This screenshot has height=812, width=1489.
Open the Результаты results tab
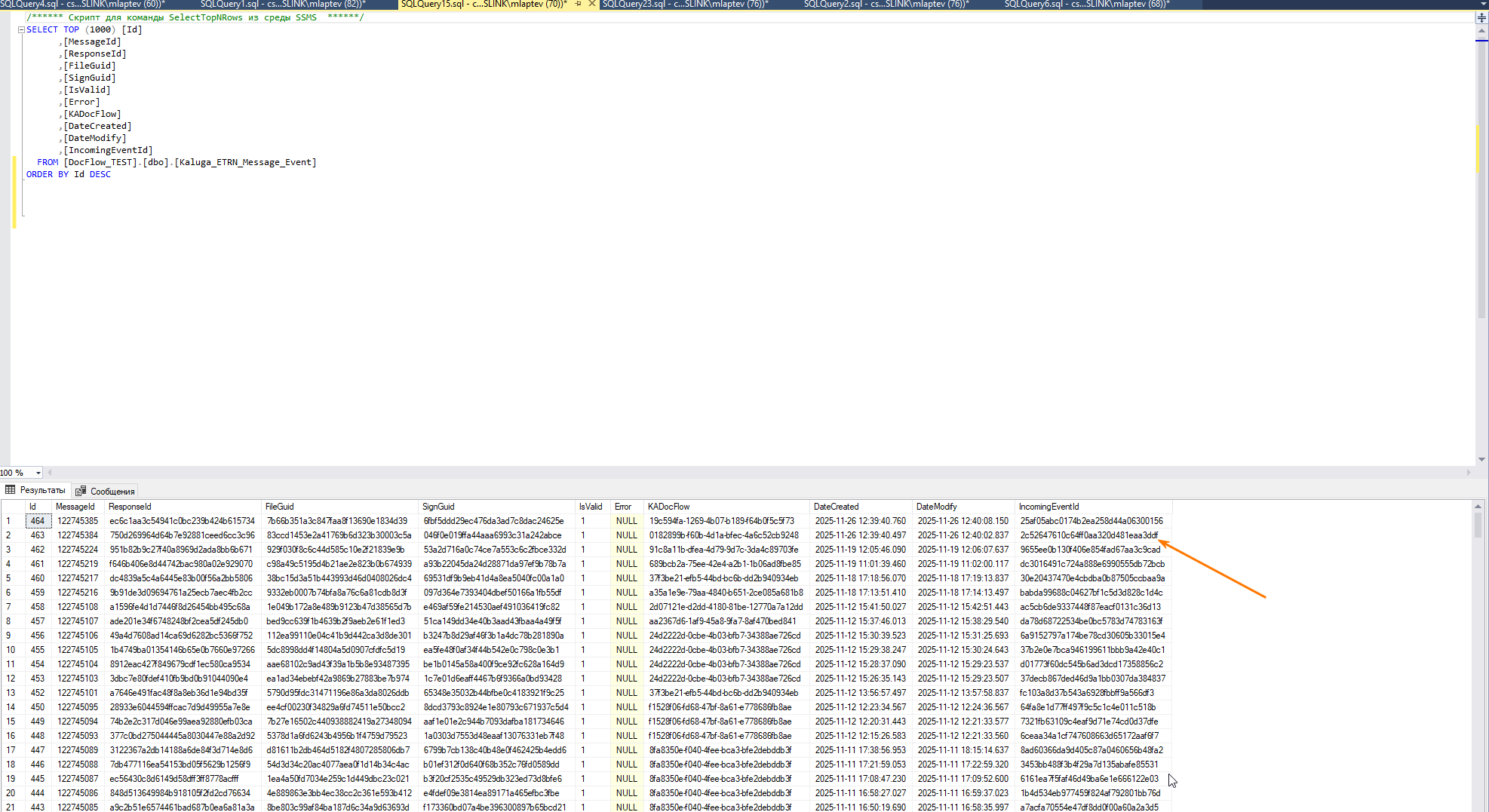click(35, 490)
